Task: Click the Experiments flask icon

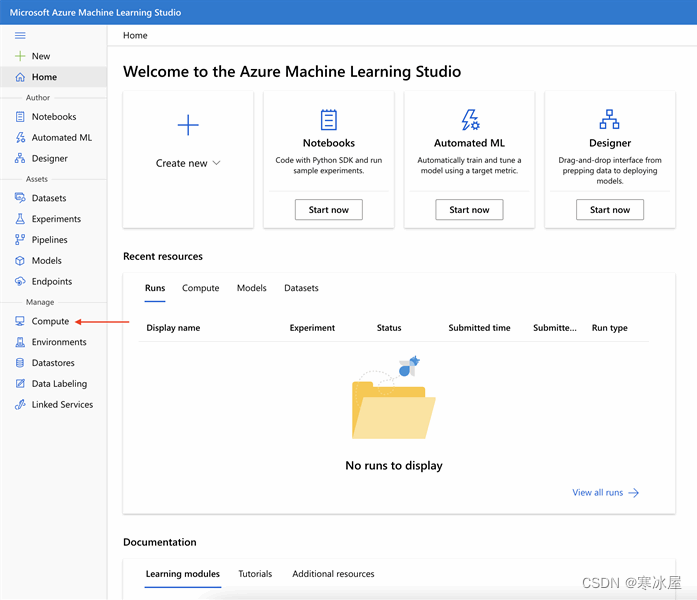Action: pyautogui.click(x=20, y=219)
